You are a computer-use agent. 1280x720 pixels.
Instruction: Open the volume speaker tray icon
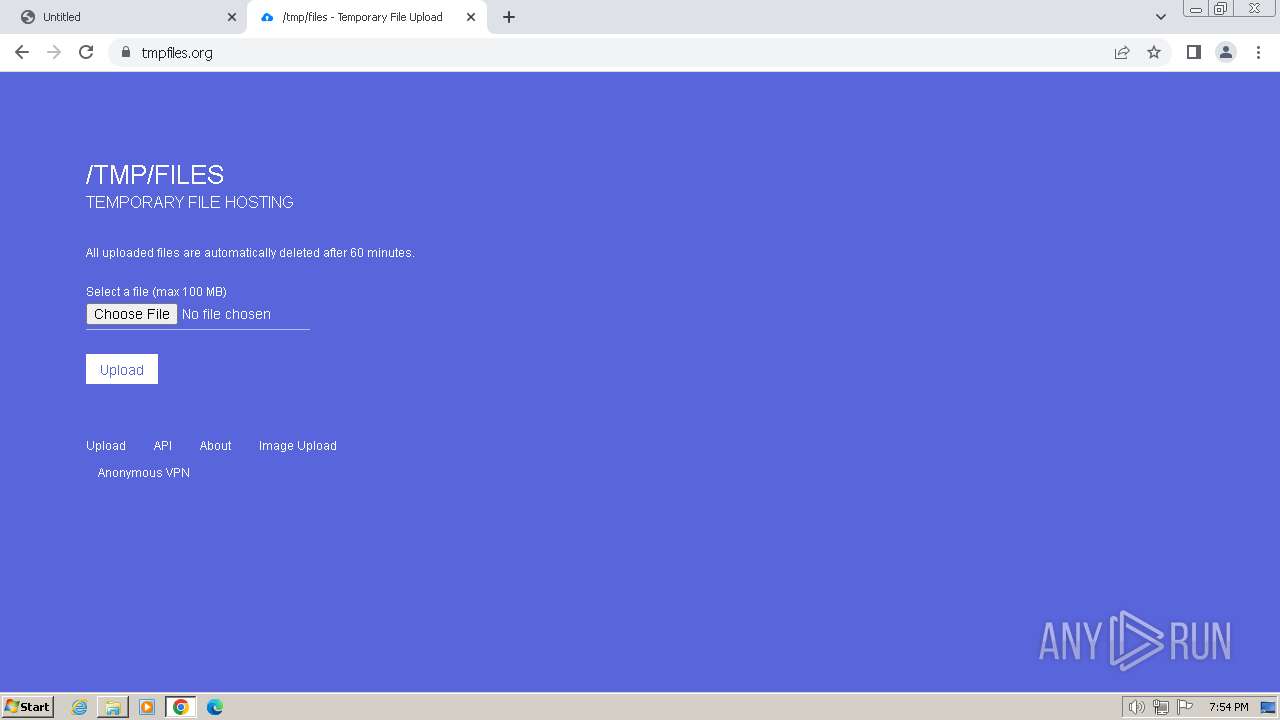[1136, 707]
